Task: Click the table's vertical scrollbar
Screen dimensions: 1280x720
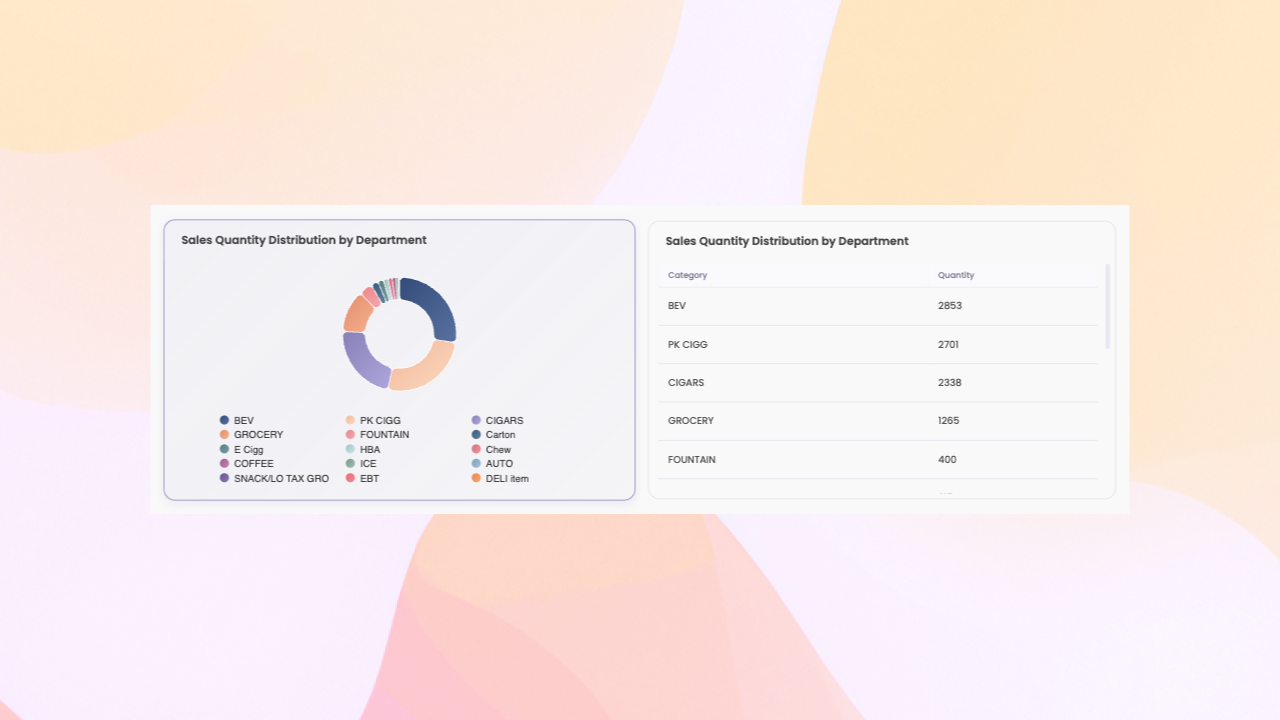Action: click(1106, 300)
